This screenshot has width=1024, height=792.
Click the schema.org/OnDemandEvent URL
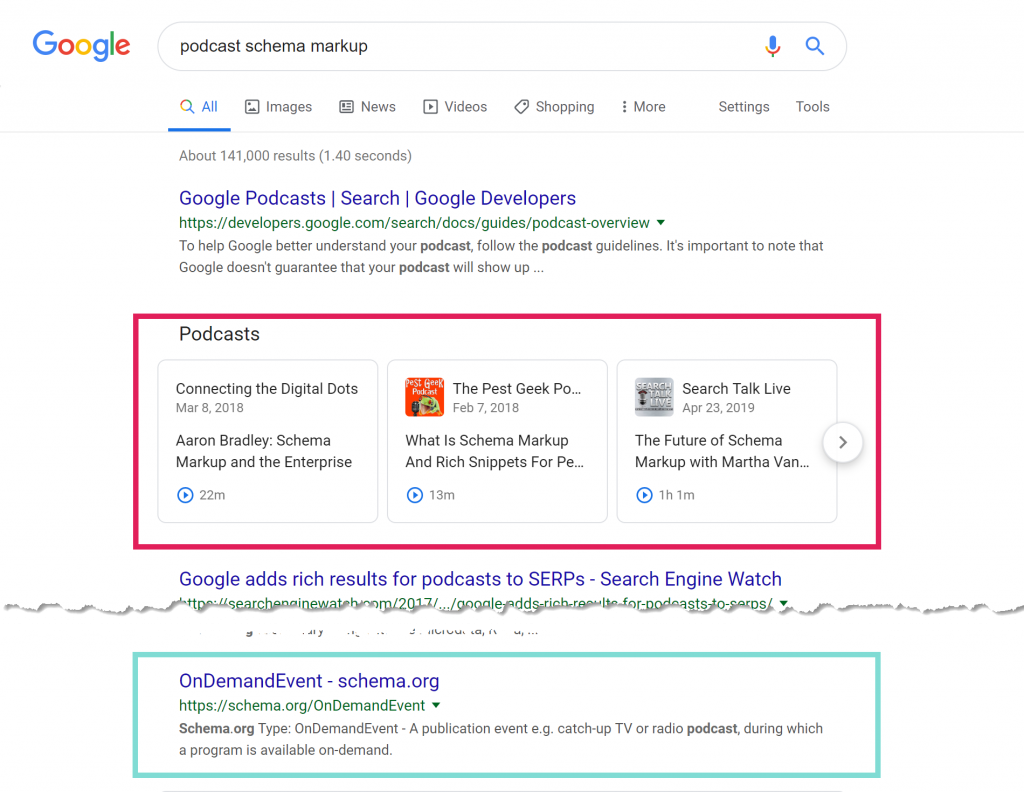click(302, 706)
